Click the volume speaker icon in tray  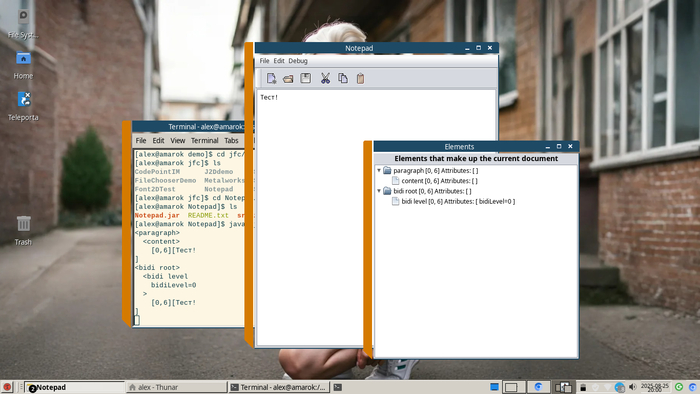pos(632,387)
